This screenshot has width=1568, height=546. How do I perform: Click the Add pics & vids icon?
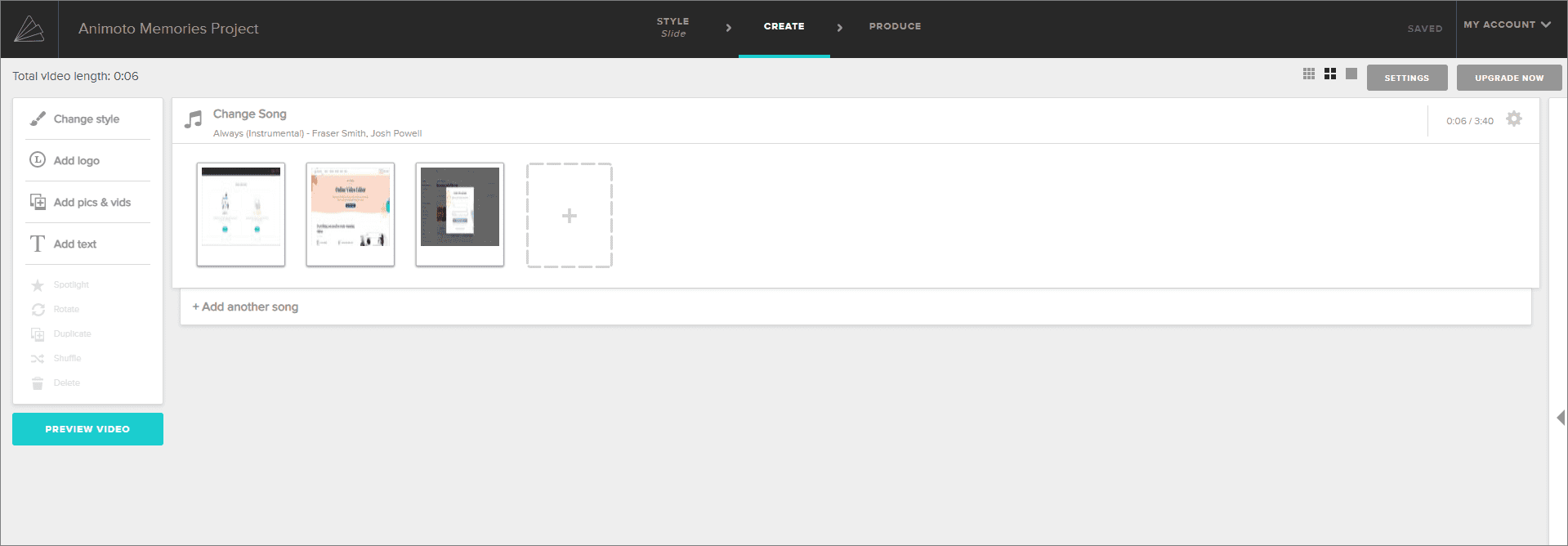pos(38,202)
